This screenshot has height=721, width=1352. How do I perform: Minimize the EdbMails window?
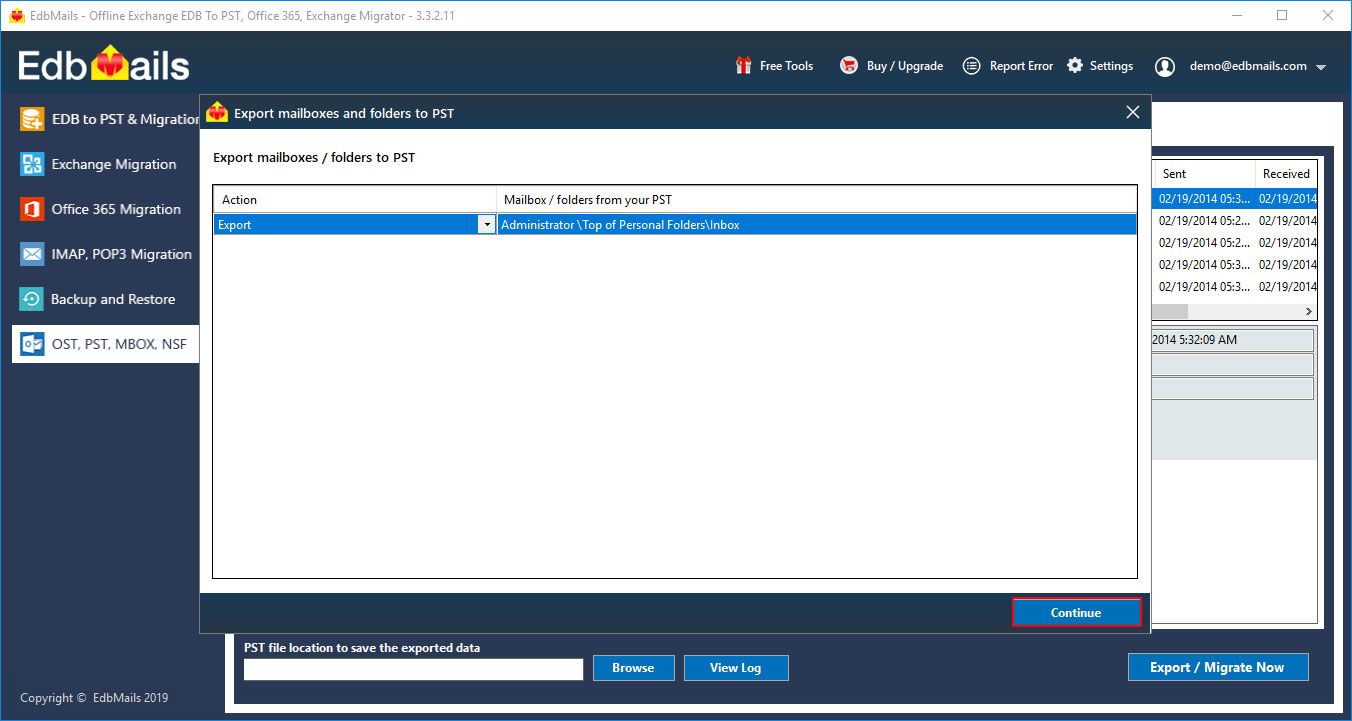1236,15
